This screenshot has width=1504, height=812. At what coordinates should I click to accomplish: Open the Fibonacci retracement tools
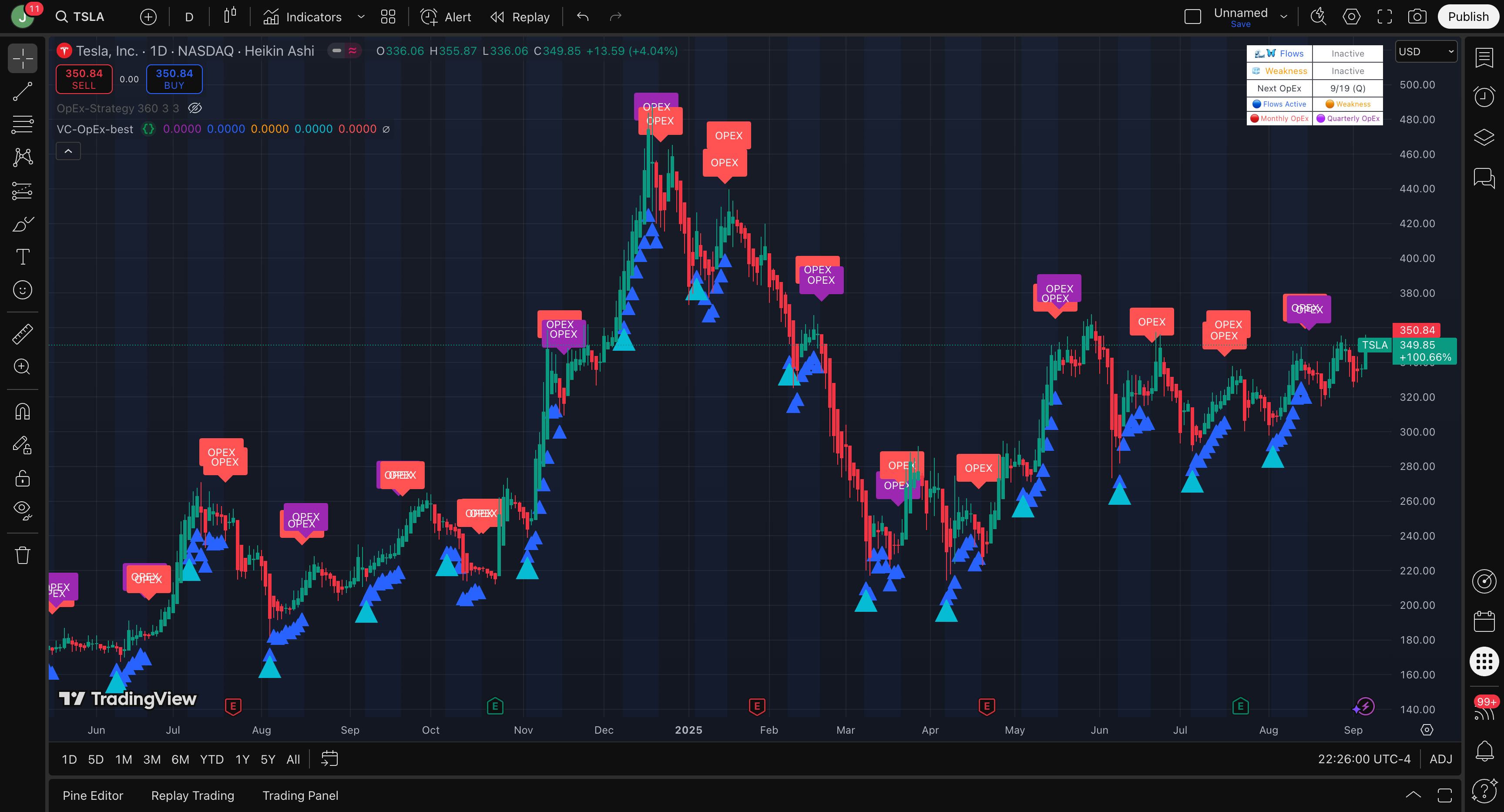[22, 124]
